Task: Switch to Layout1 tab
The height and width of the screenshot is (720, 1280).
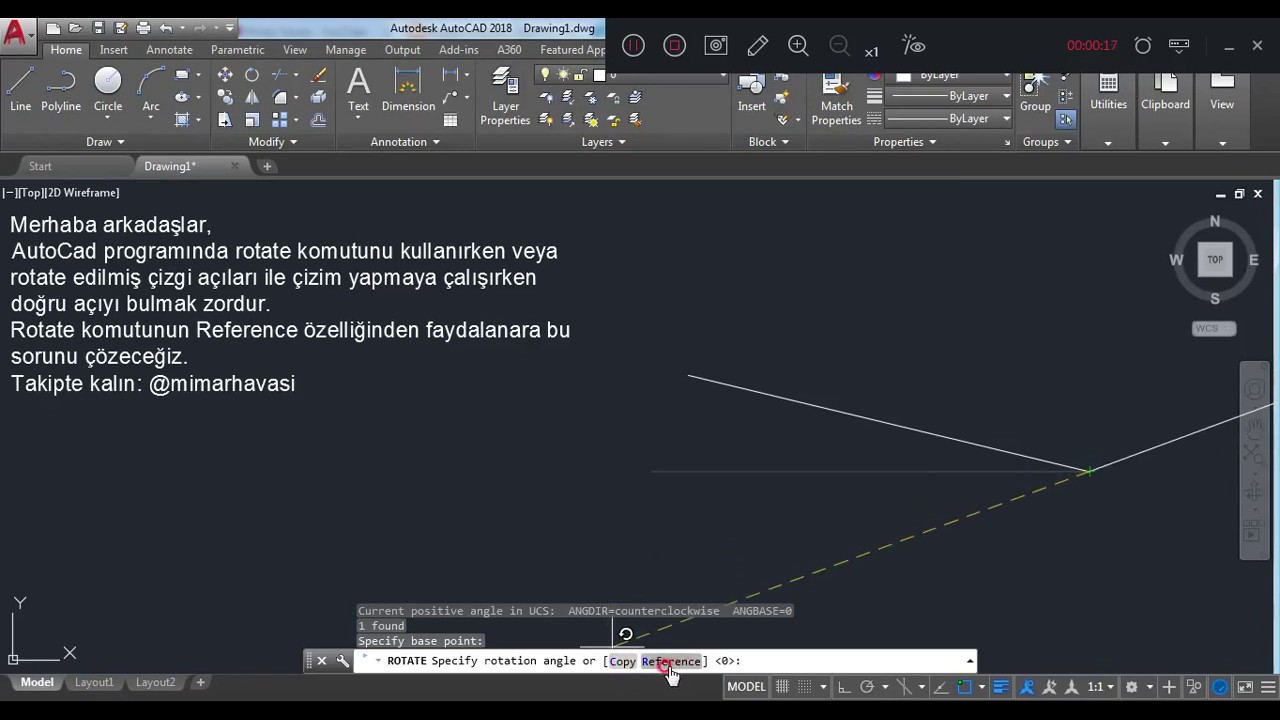Action: coord(94,682)
